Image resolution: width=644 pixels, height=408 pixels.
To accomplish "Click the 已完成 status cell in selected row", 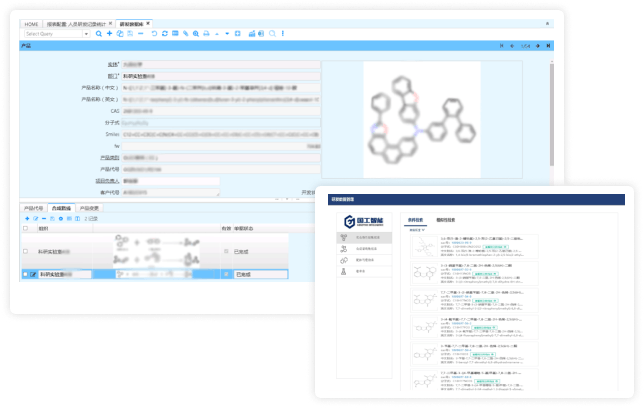I will (x=243, y=272).
